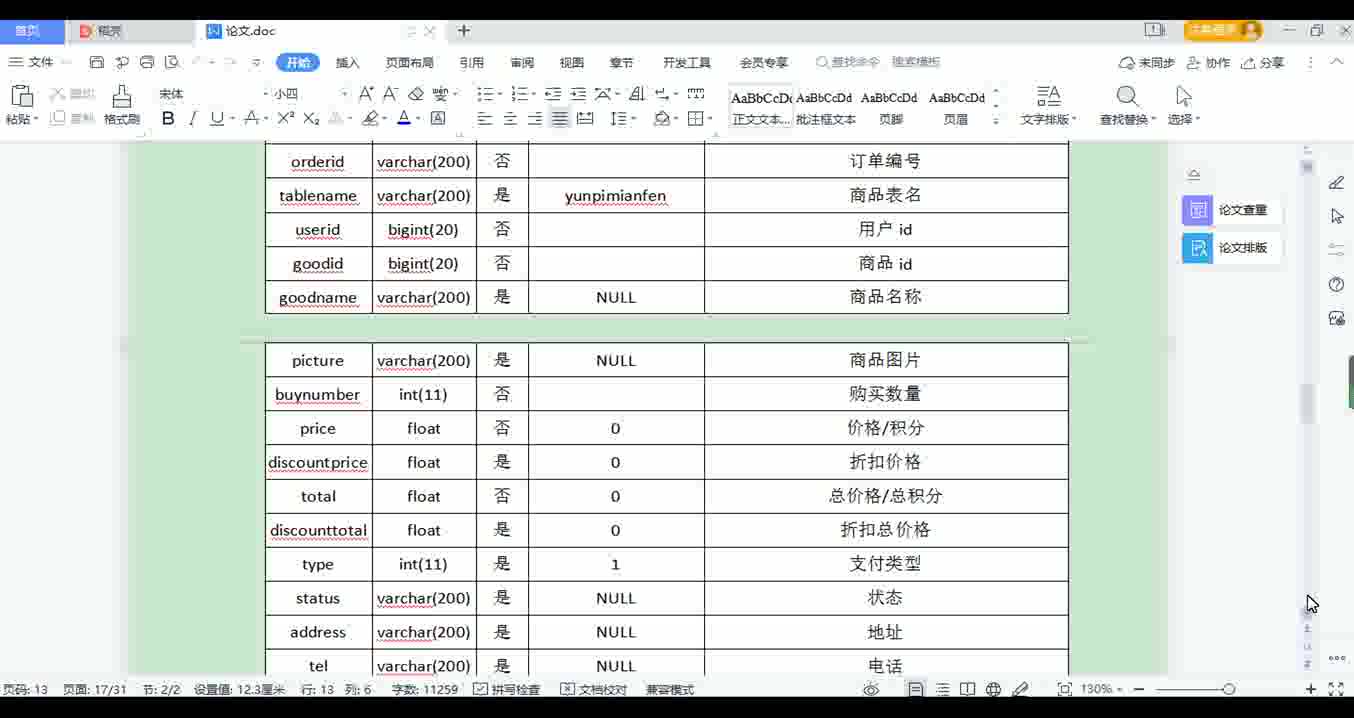Image resolution: width=1354 pixels, height=718 pixels.
Task: Decrease paragraph indent
Action: (x=553, y=94)
